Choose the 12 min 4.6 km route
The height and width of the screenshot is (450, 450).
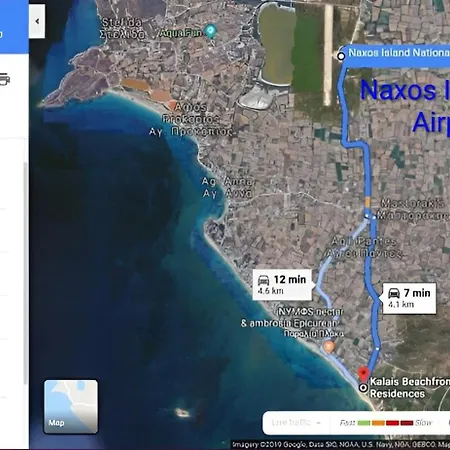pos(283,285)
